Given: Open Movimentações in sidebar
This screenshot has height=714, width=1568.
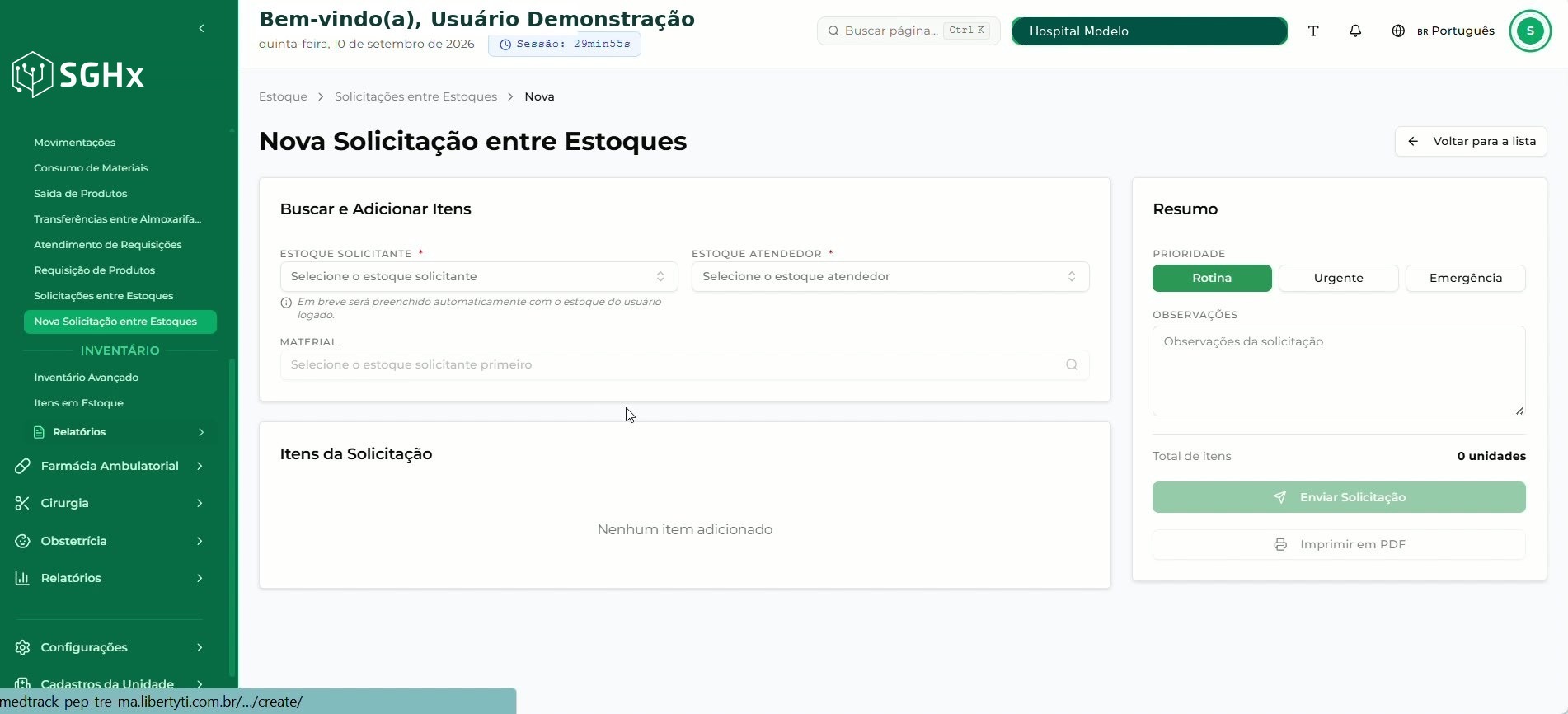Looking at the screenshot, I should click(x=74, y=143).
